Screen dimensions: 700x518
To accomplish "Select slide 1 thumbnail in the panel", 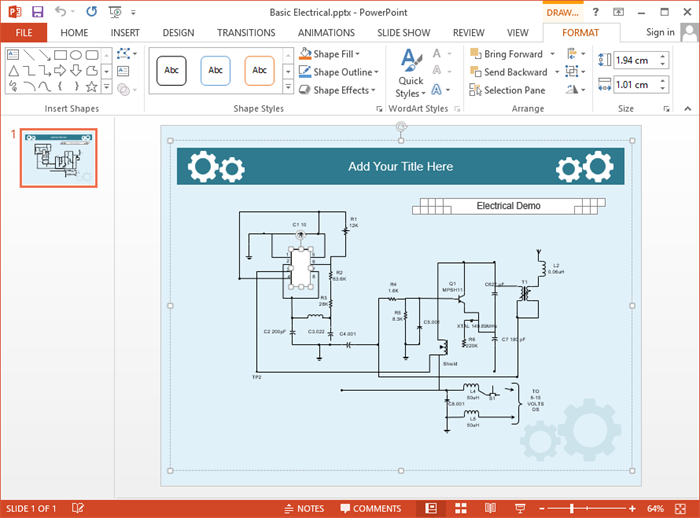I will click(x=59, y=158).
